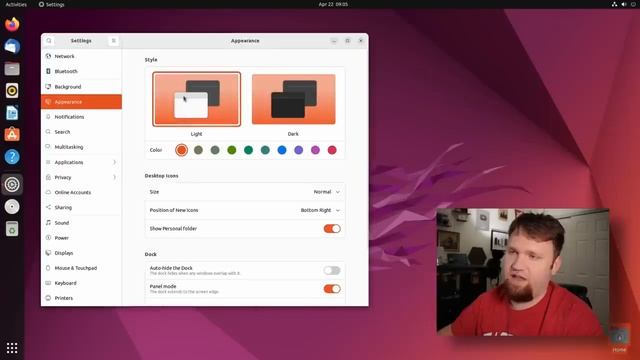Click the Printers icon in sidebar
The width and height of the screenshot is (640, 360).
coord(48,298)
